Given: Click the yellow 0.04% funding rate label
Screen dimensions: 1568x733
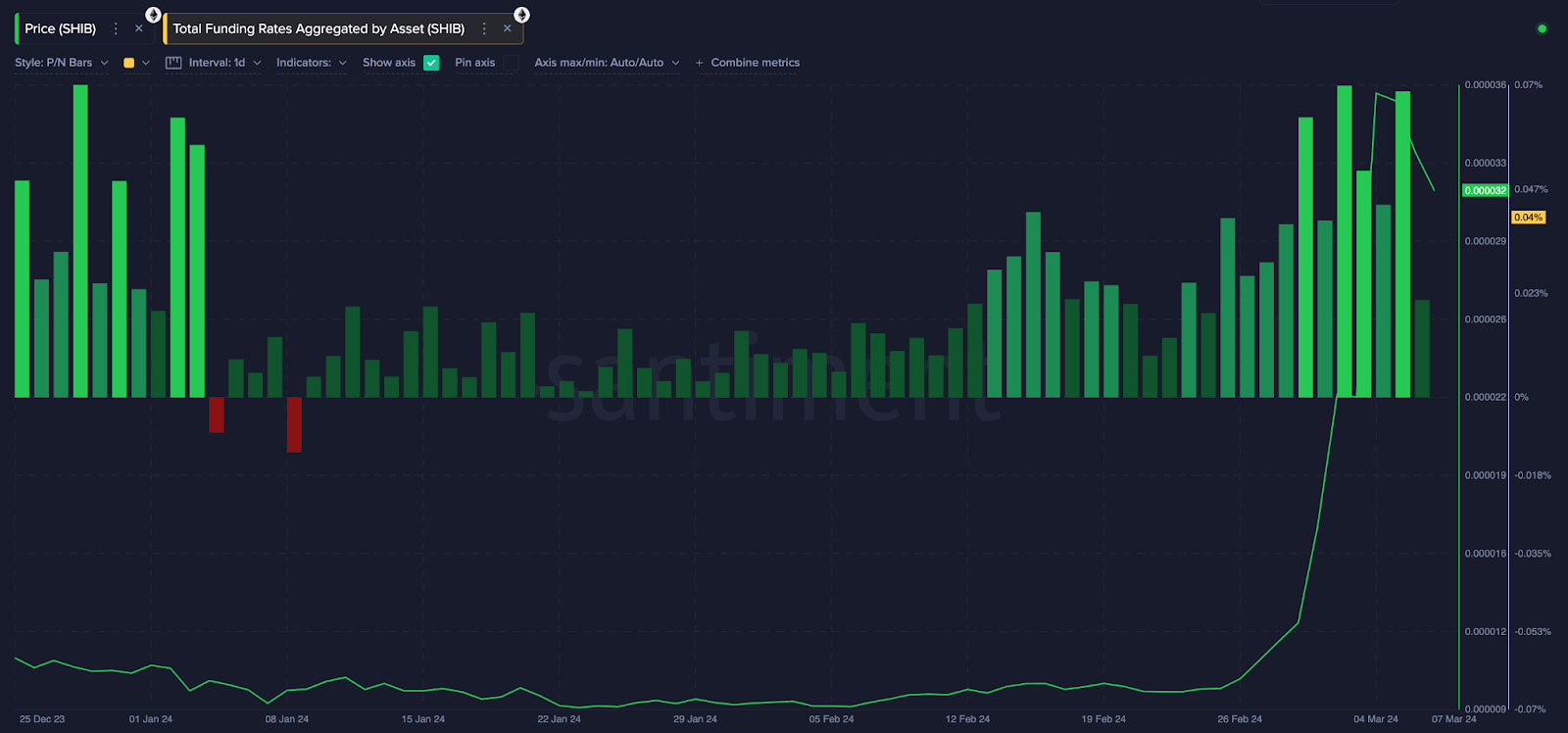Looking at the screenshot, I should click(1528, 218).
